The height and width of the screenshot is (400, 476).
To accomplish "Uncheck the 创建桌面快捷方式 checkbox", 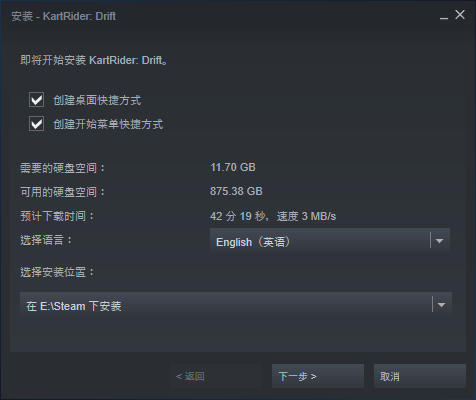I will pos(36,100).
